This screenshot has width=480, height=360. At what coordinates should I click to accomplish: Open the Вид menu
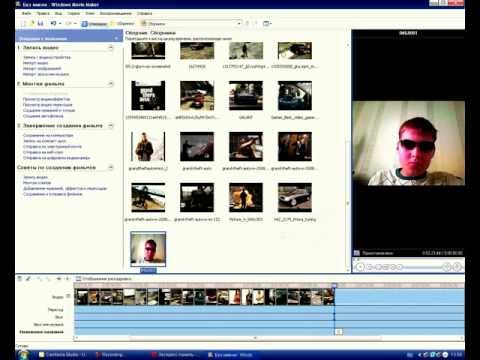pyautogui.click(x=58, y=13)
